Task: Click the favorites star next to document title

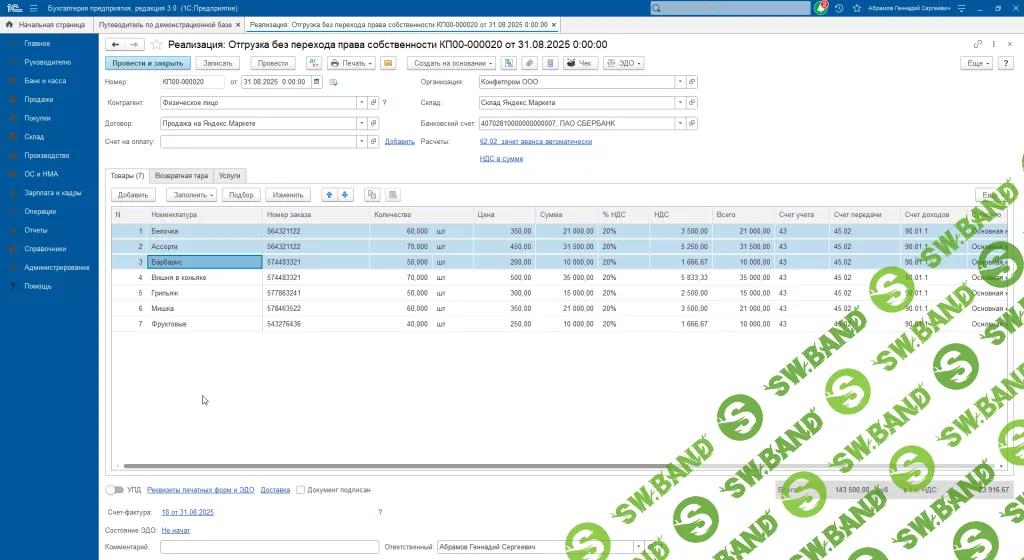Action: tap(157, 45)
